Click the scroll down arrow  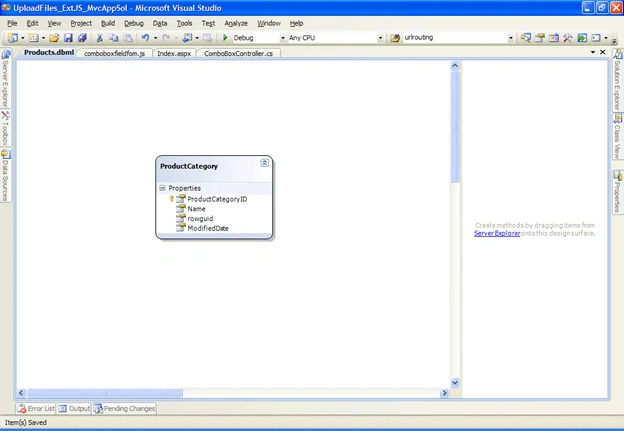pos(455,382)
